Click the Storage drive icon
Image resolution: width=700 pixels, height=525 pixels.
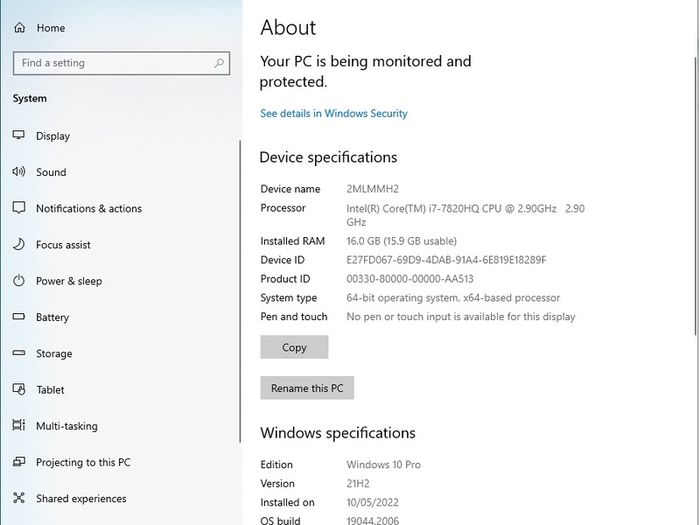[19, 353]
